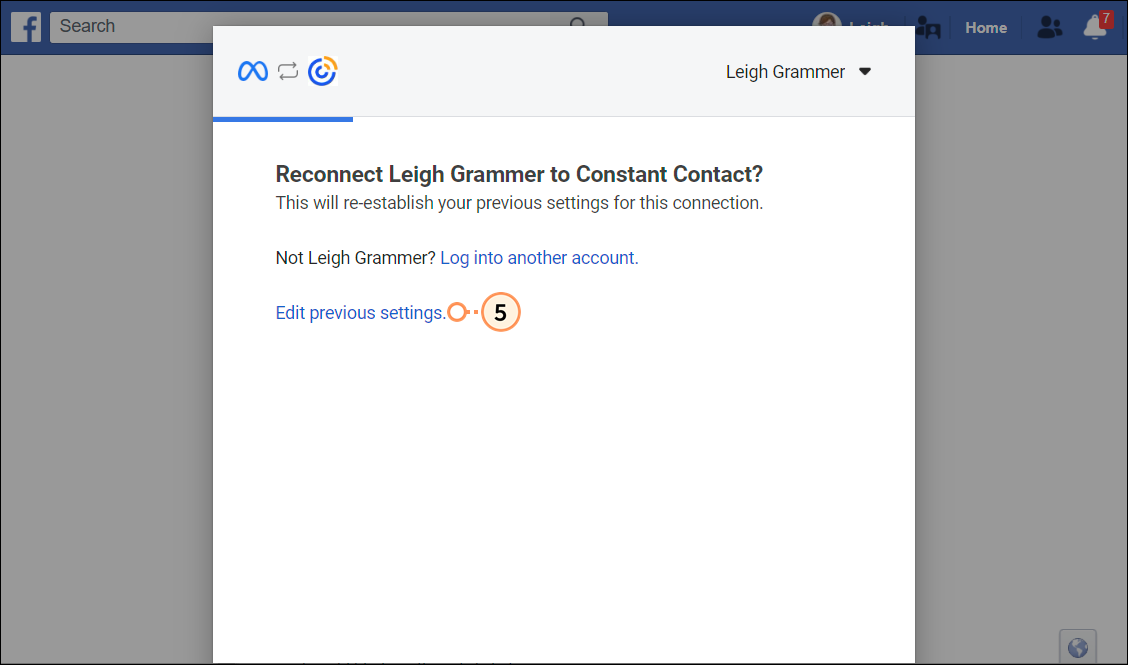Open the notifications bell icon
The width and height of the screenshot is (1128, 665).
click(1096, 27)
